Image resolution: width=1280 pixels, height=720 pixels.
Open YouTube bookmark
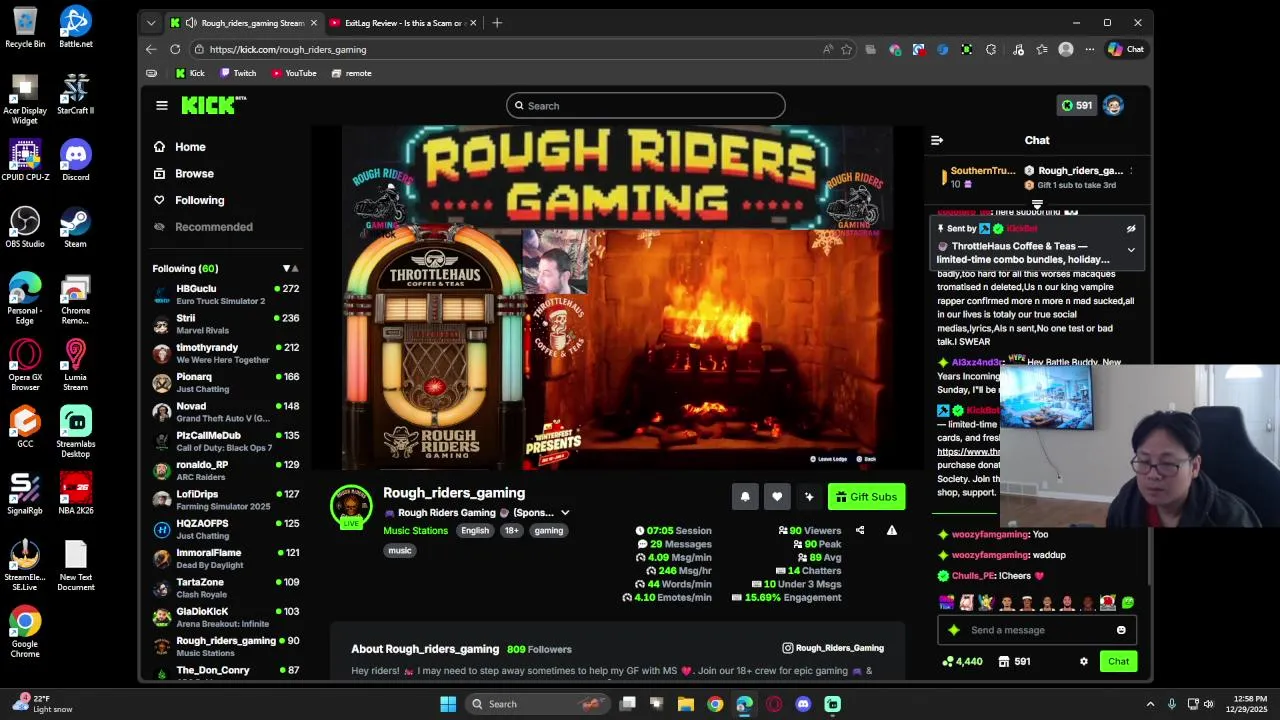click(x=293, y=73)
